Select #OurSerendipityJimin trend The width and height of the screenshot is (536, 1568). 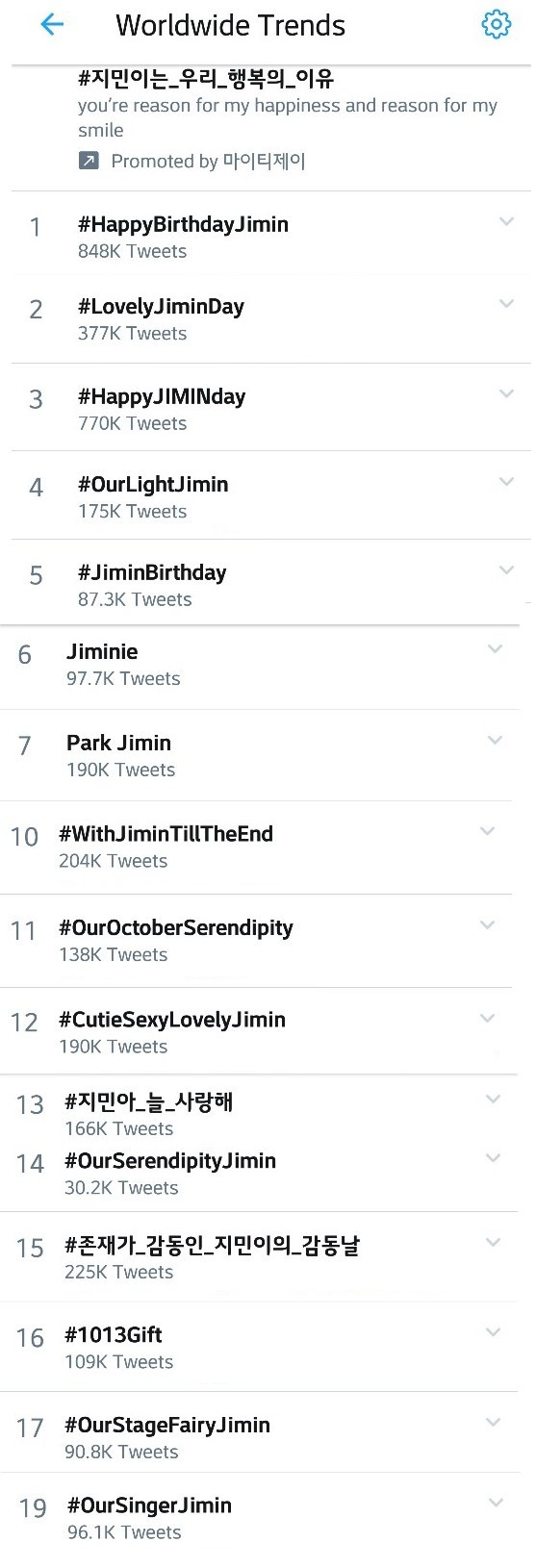click(266, 1174)
